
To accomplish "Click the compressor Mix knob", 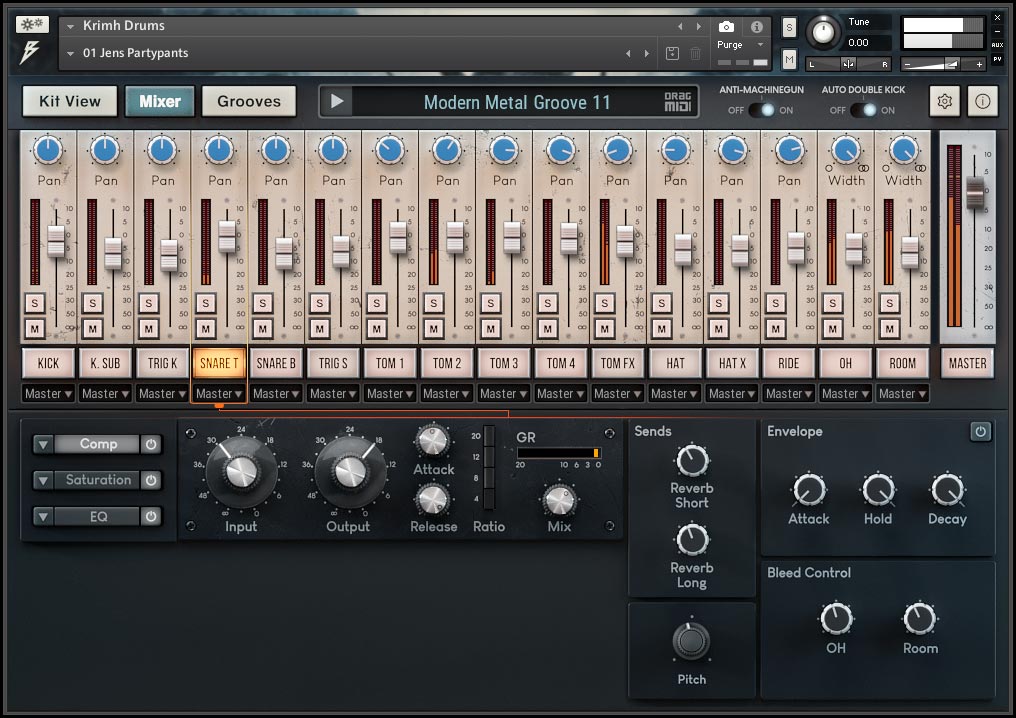I will 559,500.
